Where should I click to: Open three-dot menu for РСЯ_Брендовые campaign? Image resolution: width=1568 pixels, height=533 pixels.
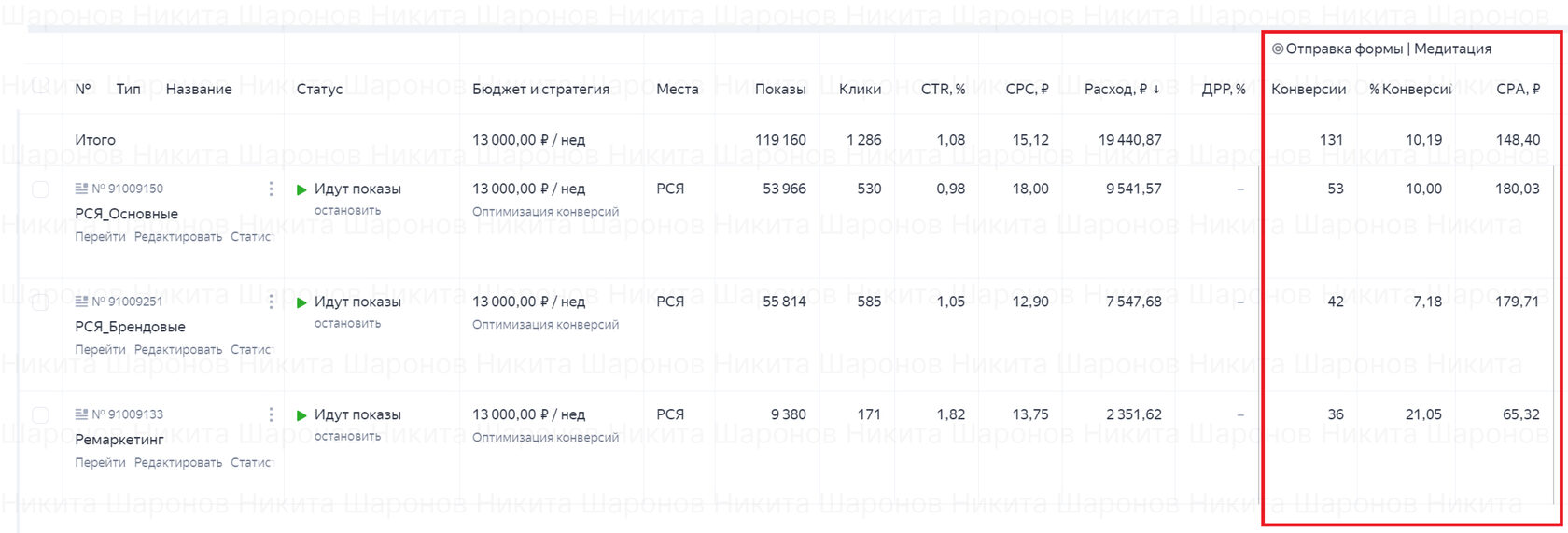tap(271, 302)
